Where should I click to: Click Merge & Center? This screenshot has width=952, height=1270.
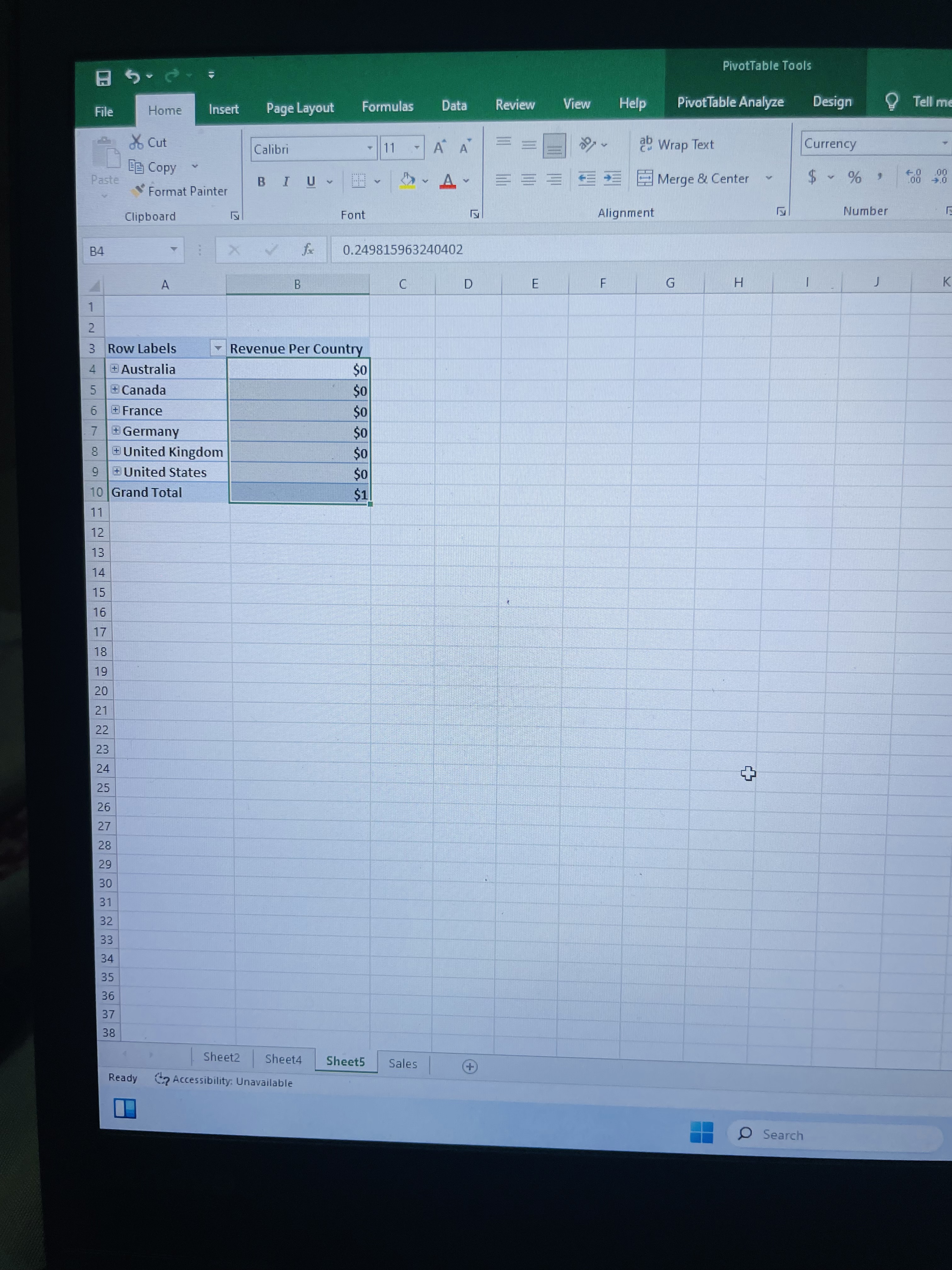click(x=693, y=179)
